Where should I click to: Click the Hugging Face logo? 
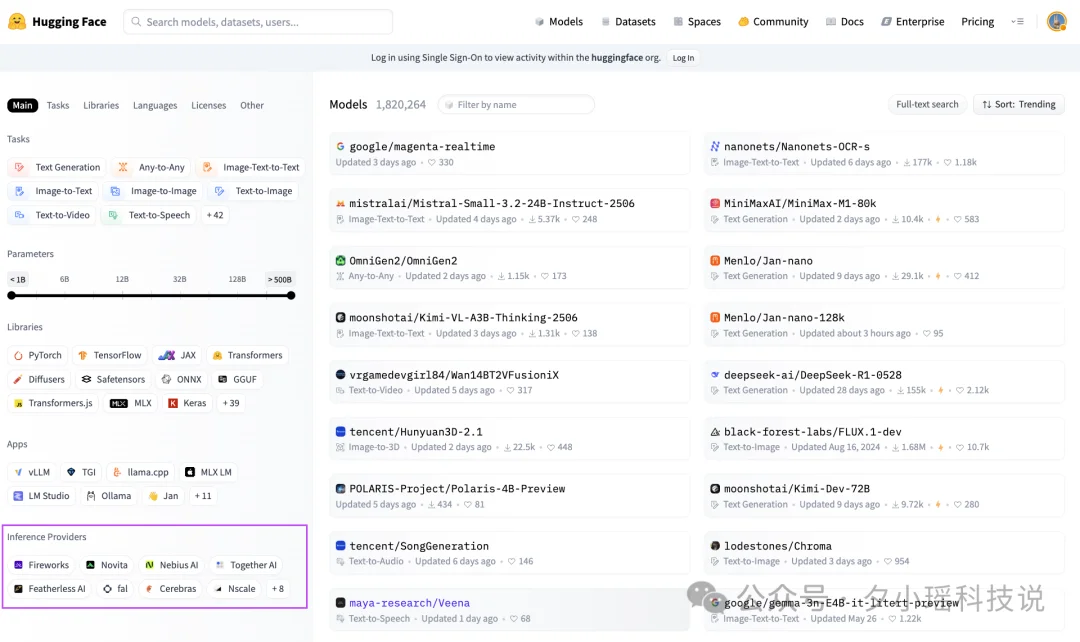pos(57,21)
